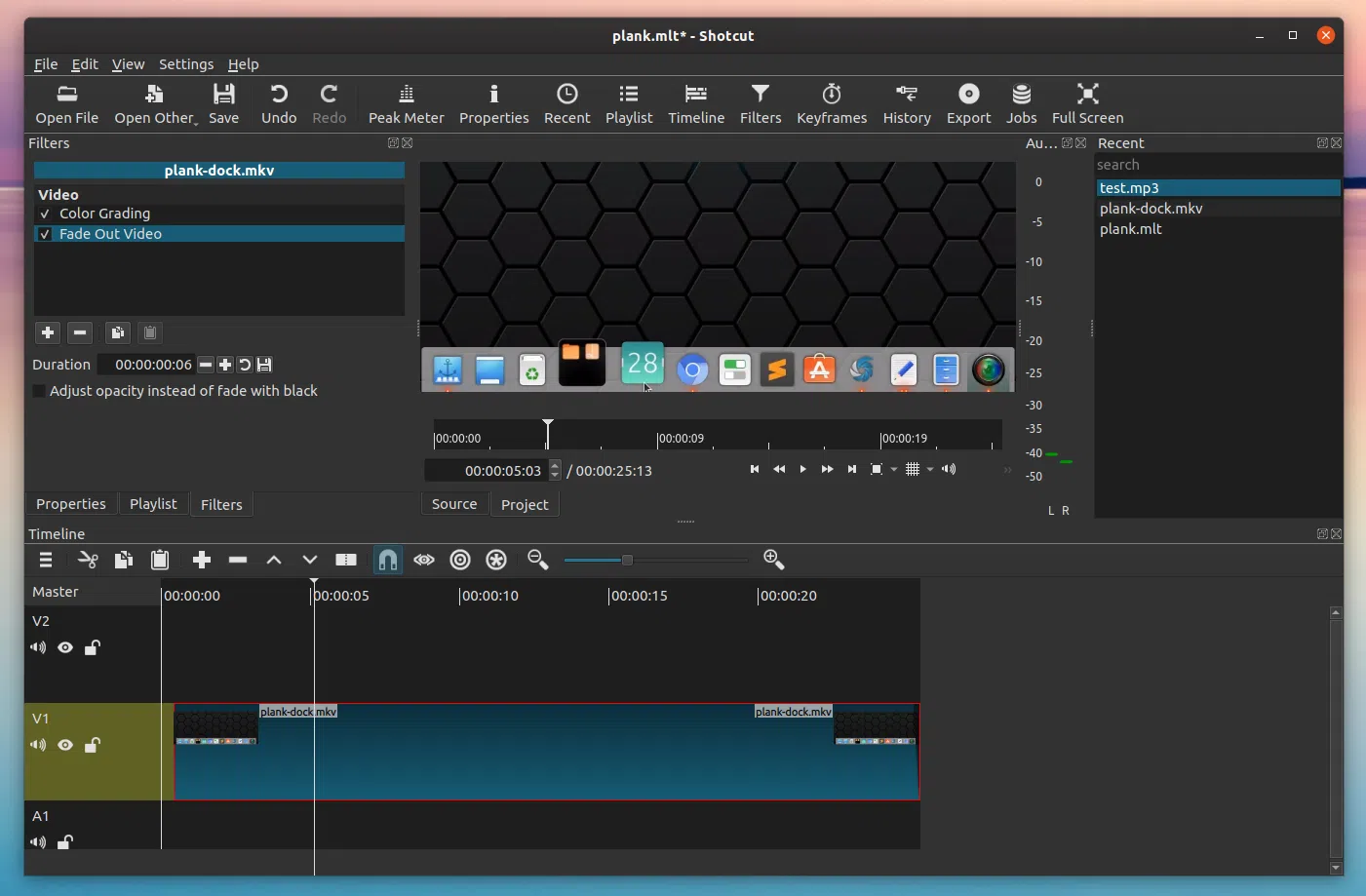This screenshot has width=1366, height=896.
Task: Toggle timeline snapping magnet icon
Action: click(x=388, y=560)
